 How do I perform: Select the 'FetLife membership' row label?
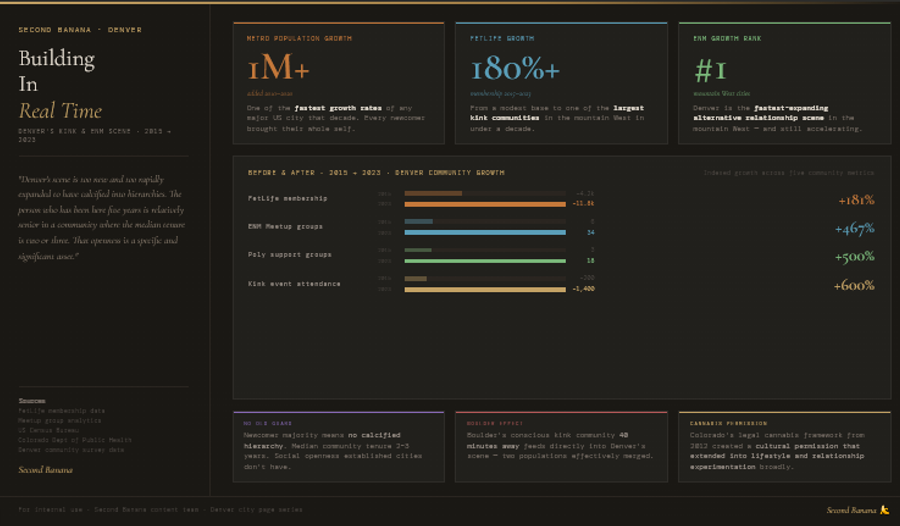pyautogui.click(x=288, y=198)
